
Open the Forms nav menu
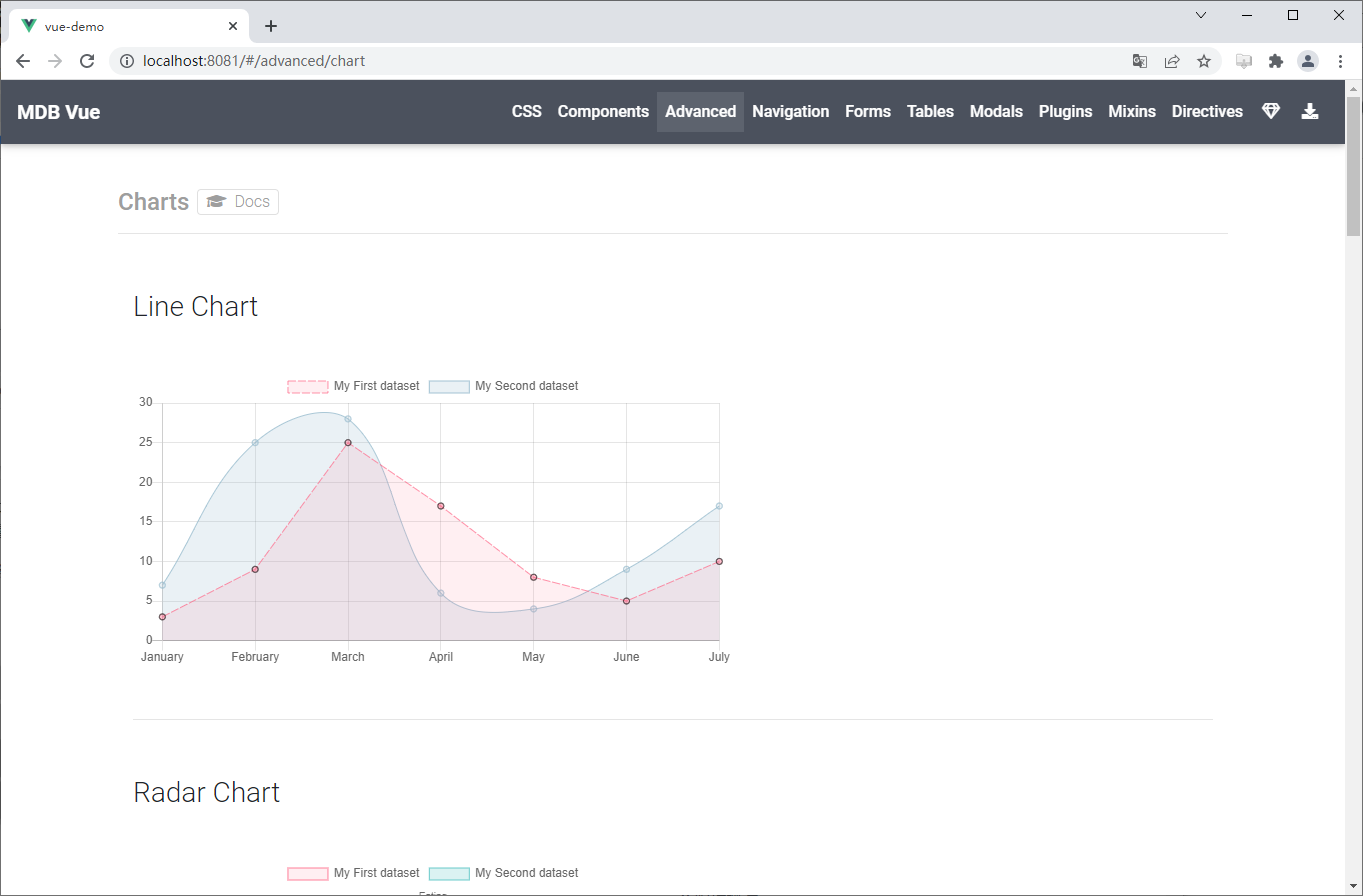point(868,112)
